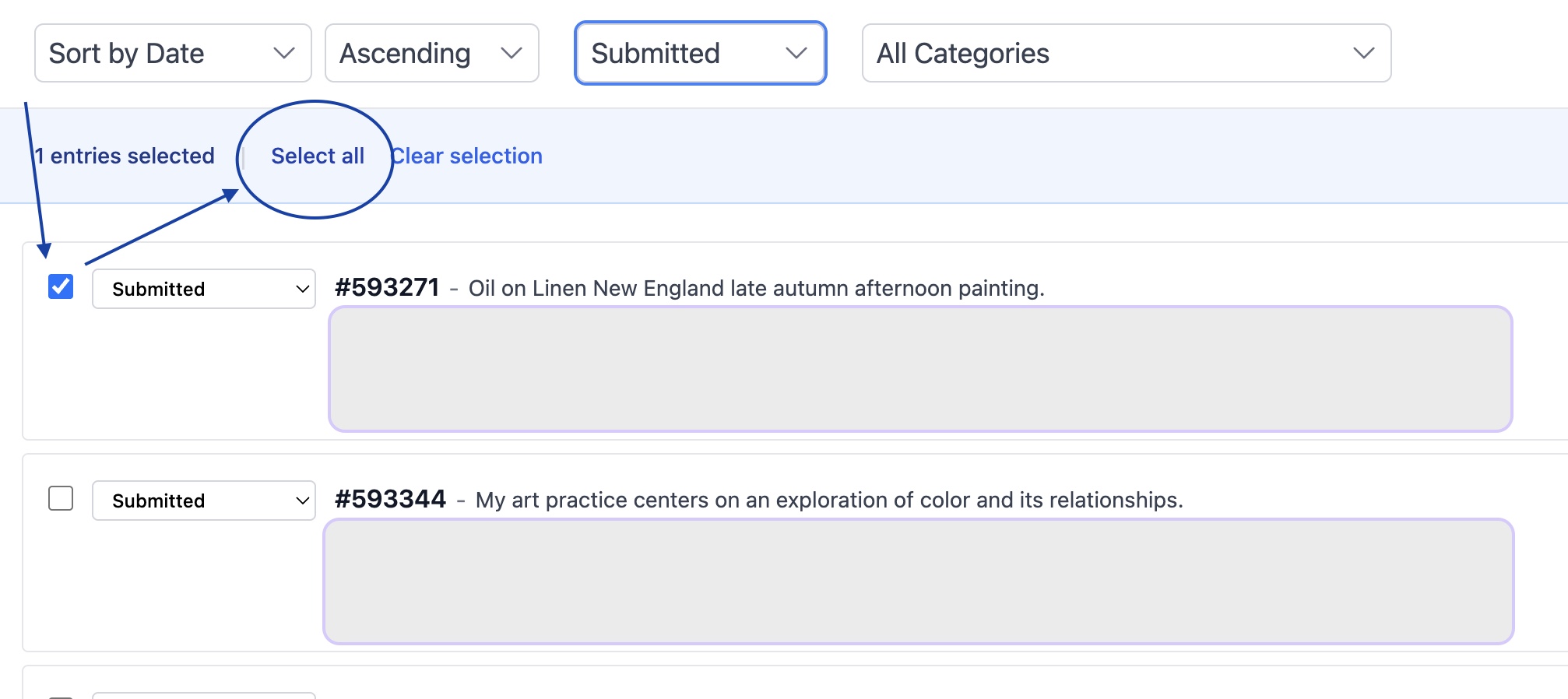Click the Select all link
The height and width of the screenshot is (699, 1568).
(x=318, y=156)
